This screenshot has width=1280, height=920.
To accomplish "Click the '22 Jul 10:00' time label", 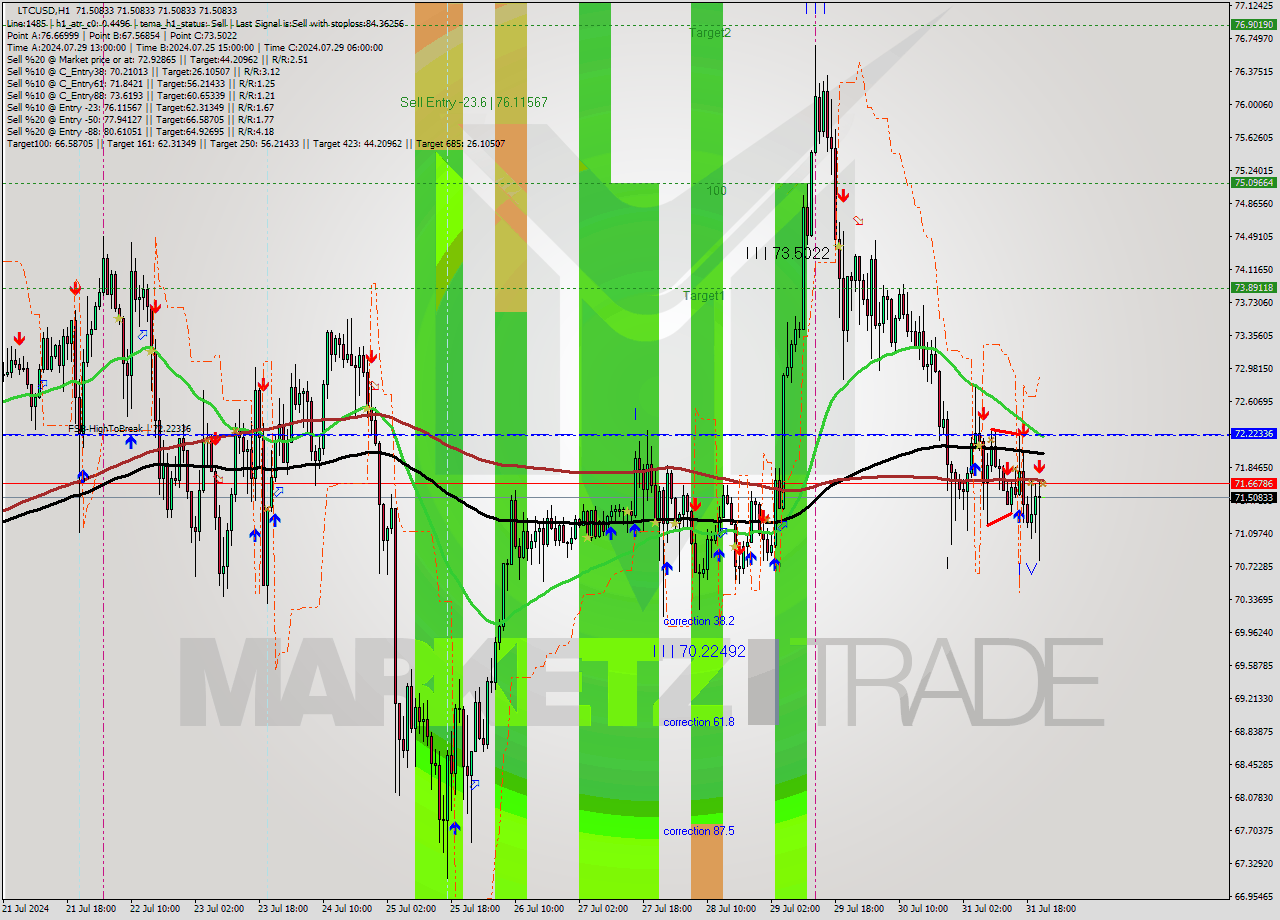I will click(154, 909).
